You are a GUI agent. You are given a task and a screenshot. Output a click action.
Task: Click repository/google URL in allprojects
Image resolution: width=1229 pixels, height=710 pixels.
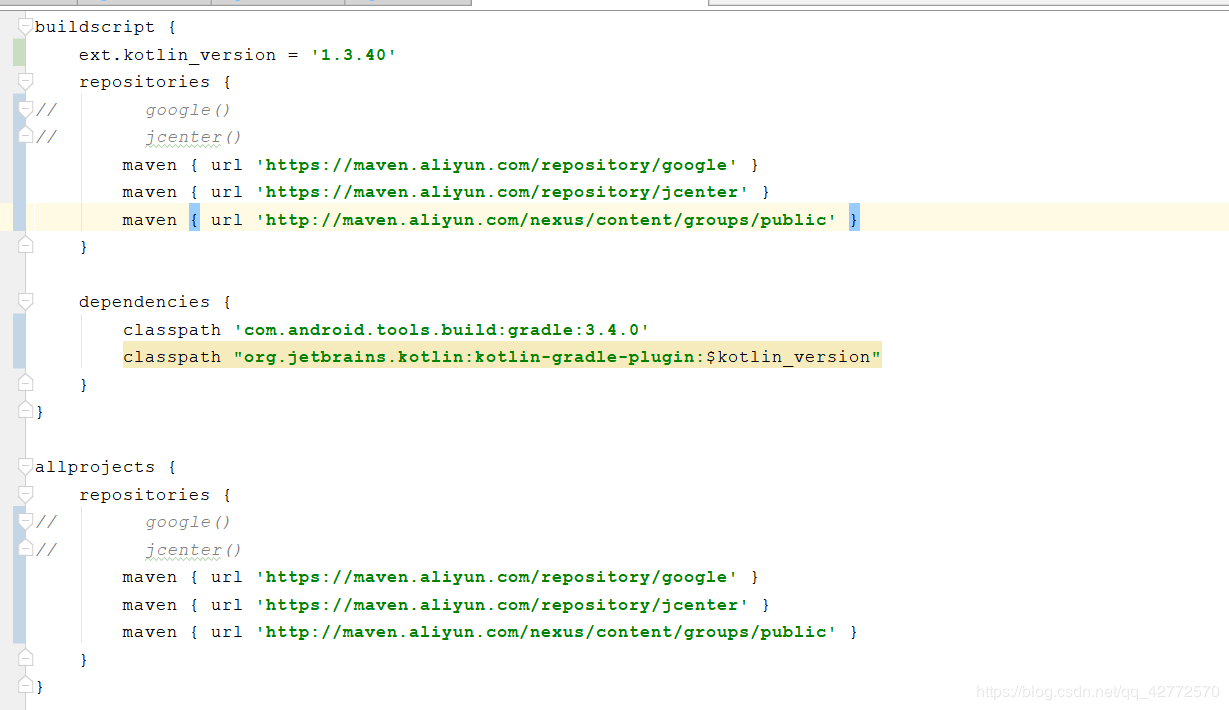point(497,577)
